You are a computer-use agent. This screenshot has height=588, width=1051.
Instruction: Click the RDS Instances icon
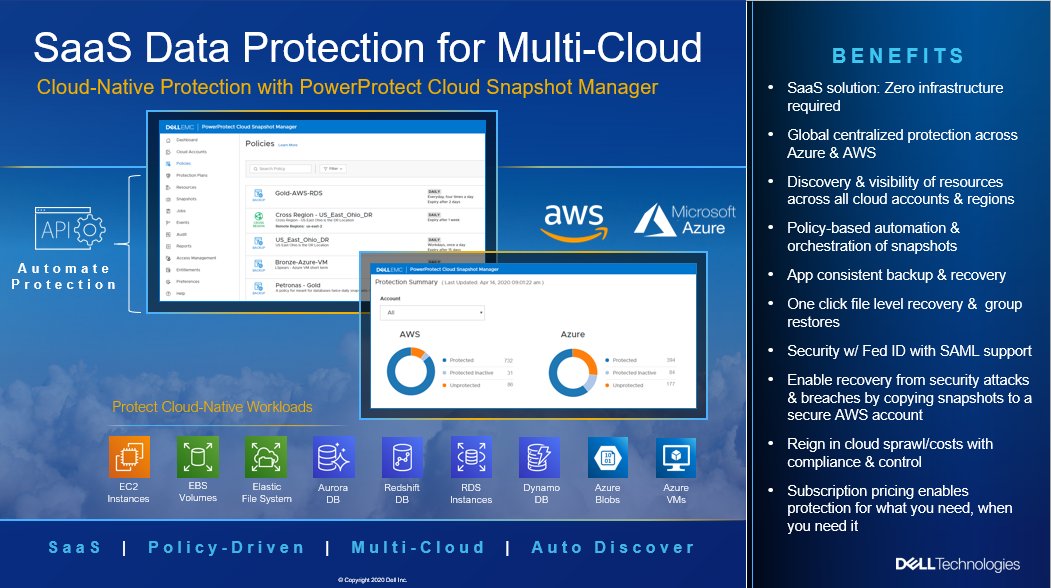click(x=471, y=458)
